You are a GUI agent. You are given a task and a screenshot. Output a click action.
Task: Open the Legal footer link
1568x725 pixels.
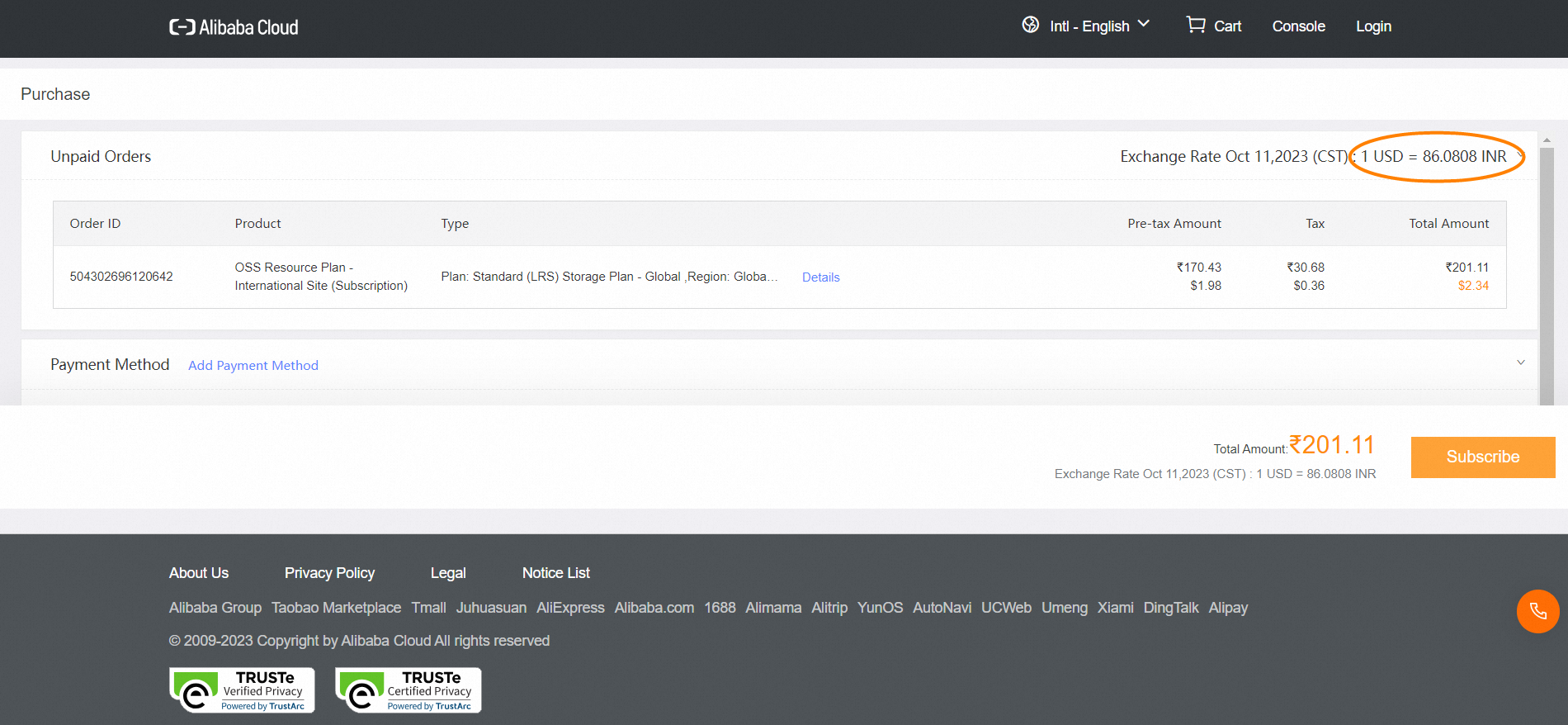click(448, 573)
